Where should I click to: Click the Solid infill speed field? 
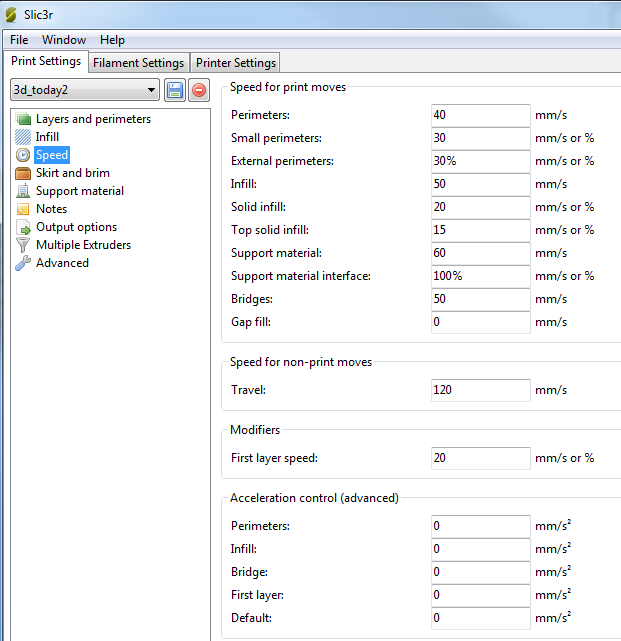point(481,207)
